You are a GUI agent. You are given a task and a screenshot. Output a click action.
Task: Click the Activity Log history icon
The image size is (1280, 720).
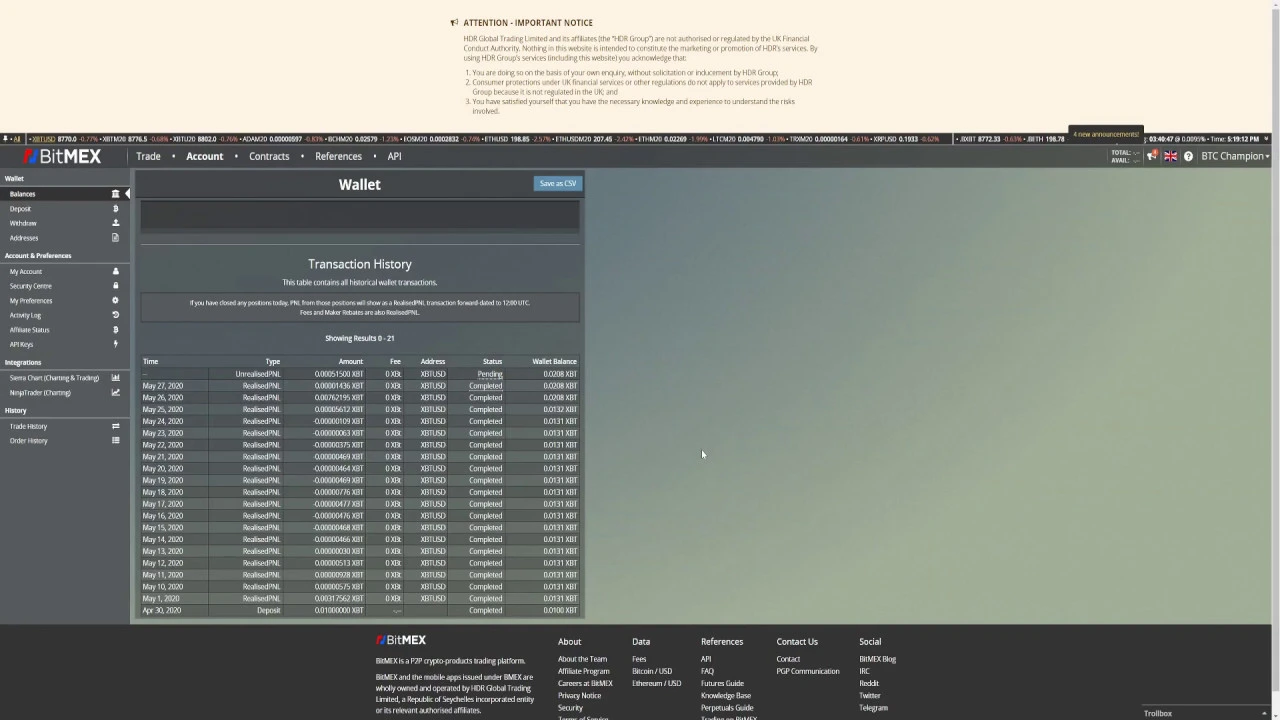click(x=115, y=315)
